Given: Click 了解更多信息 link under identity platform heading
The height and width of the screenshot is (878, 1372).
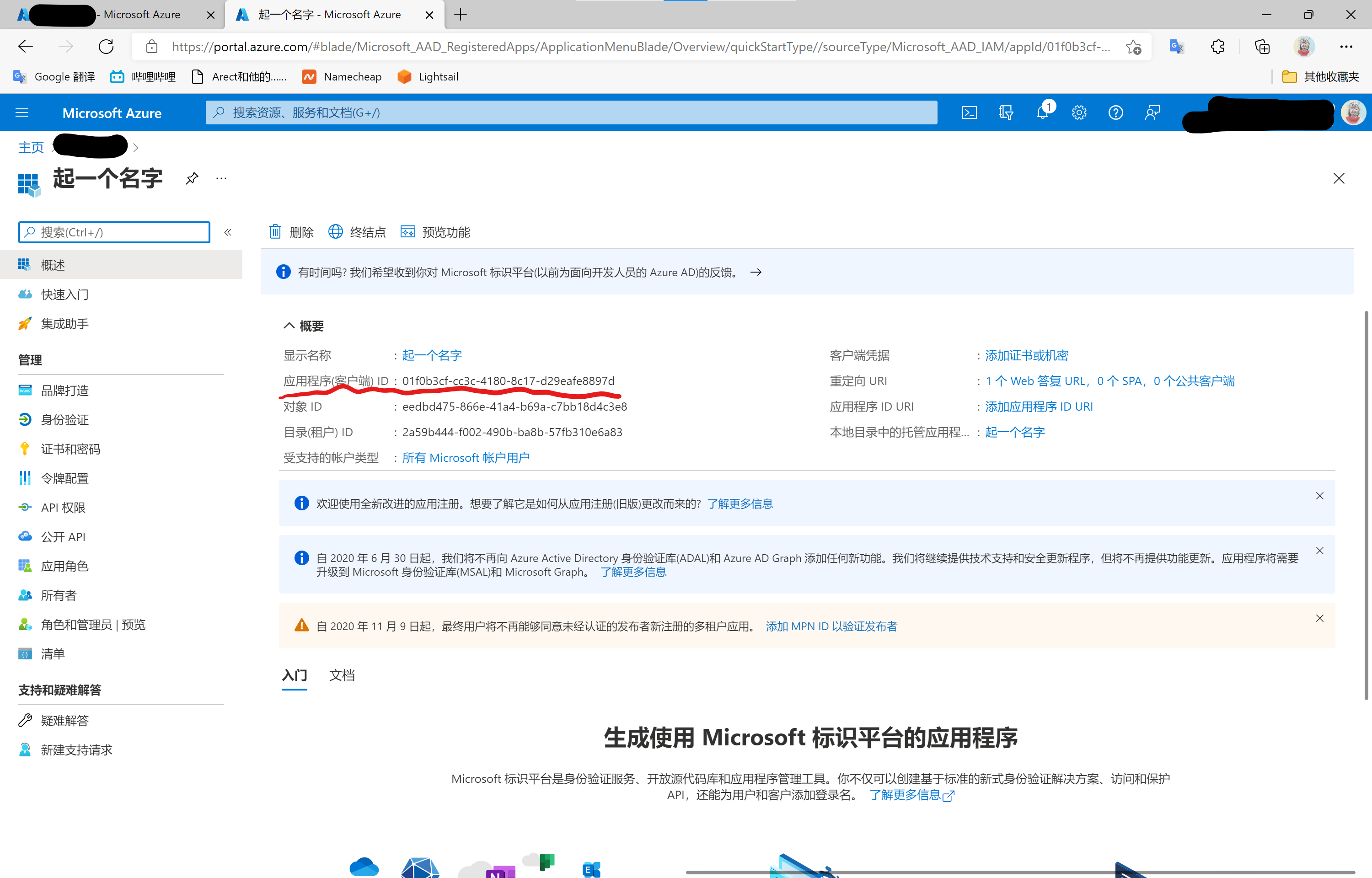Looking at the screenshot, I should 911,795.
